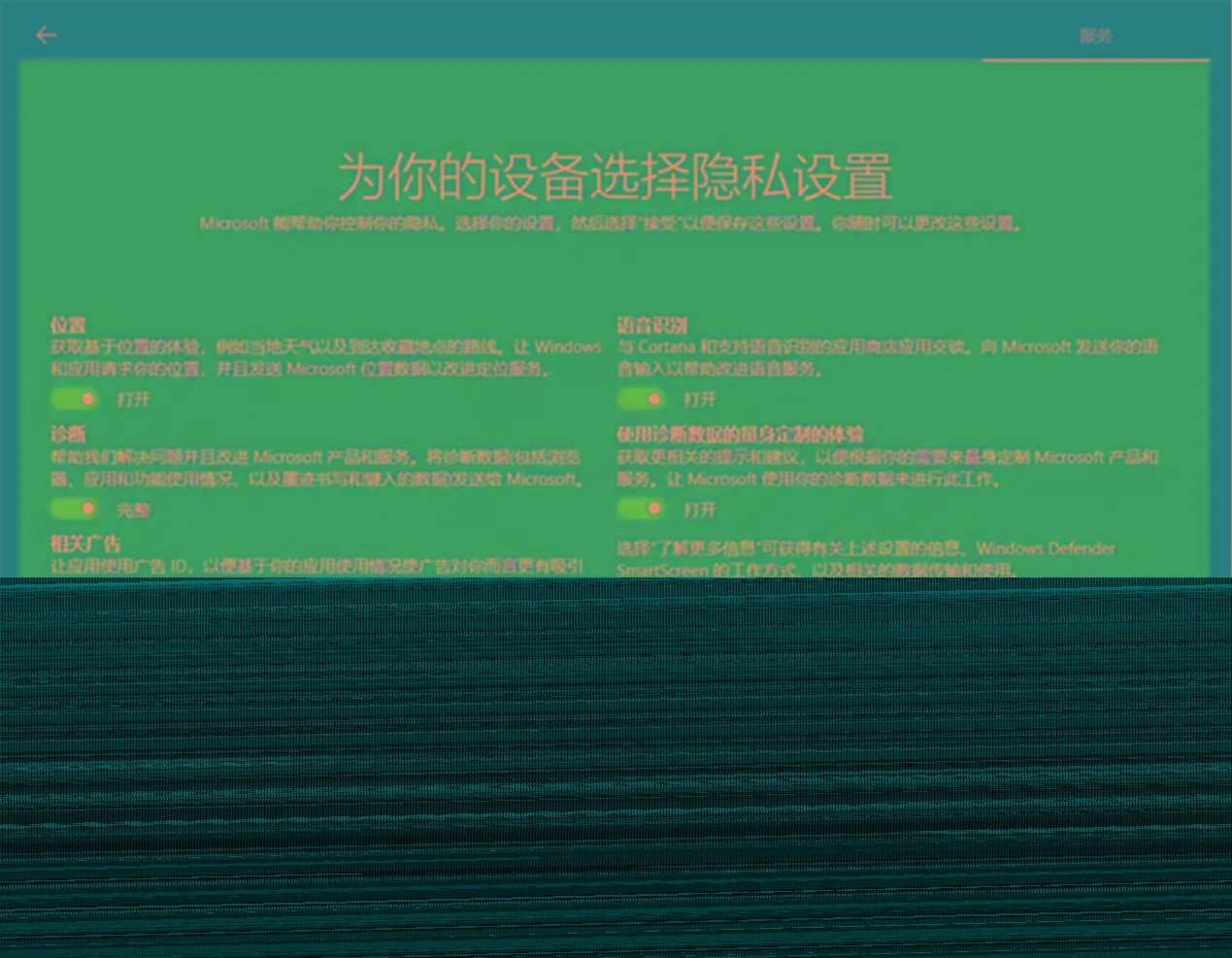Click the 完整 label next to 诊断
The width and height of the screenshot is (1232, 958).
pyautogui.click(x=133, y=509)
